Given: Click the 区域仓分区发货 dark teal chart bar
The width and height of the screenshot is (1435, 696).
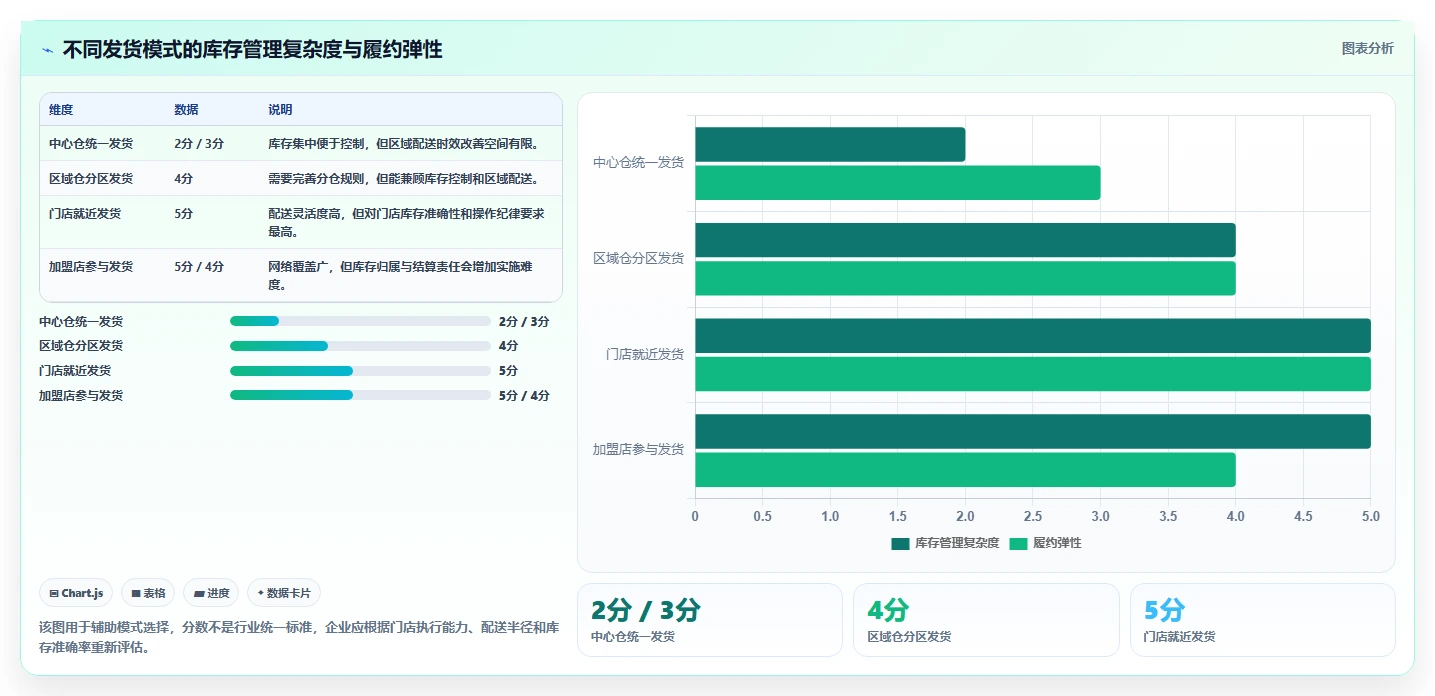Looking at the screenshot, I should [965, 240].
